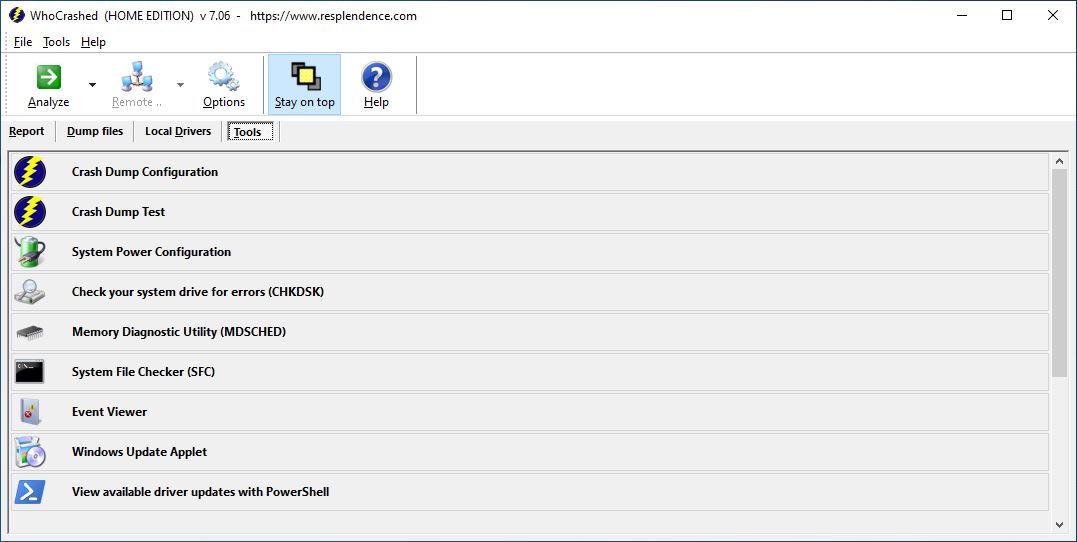Expand the Remote dropdown arrow
This screenshot has width=1077, height=542.
click(x=180, y=85)
